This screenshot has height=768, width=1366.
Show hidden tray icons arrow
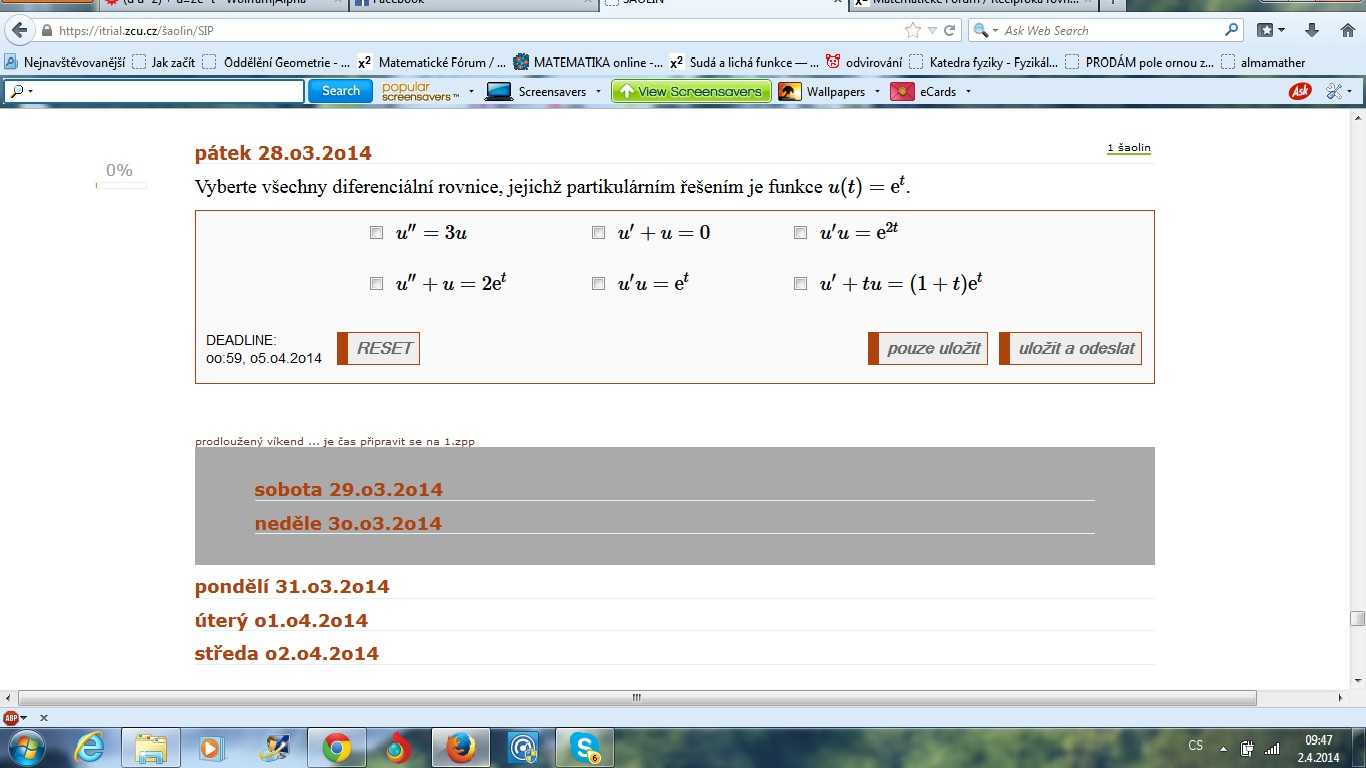[x=1223, y=748]
